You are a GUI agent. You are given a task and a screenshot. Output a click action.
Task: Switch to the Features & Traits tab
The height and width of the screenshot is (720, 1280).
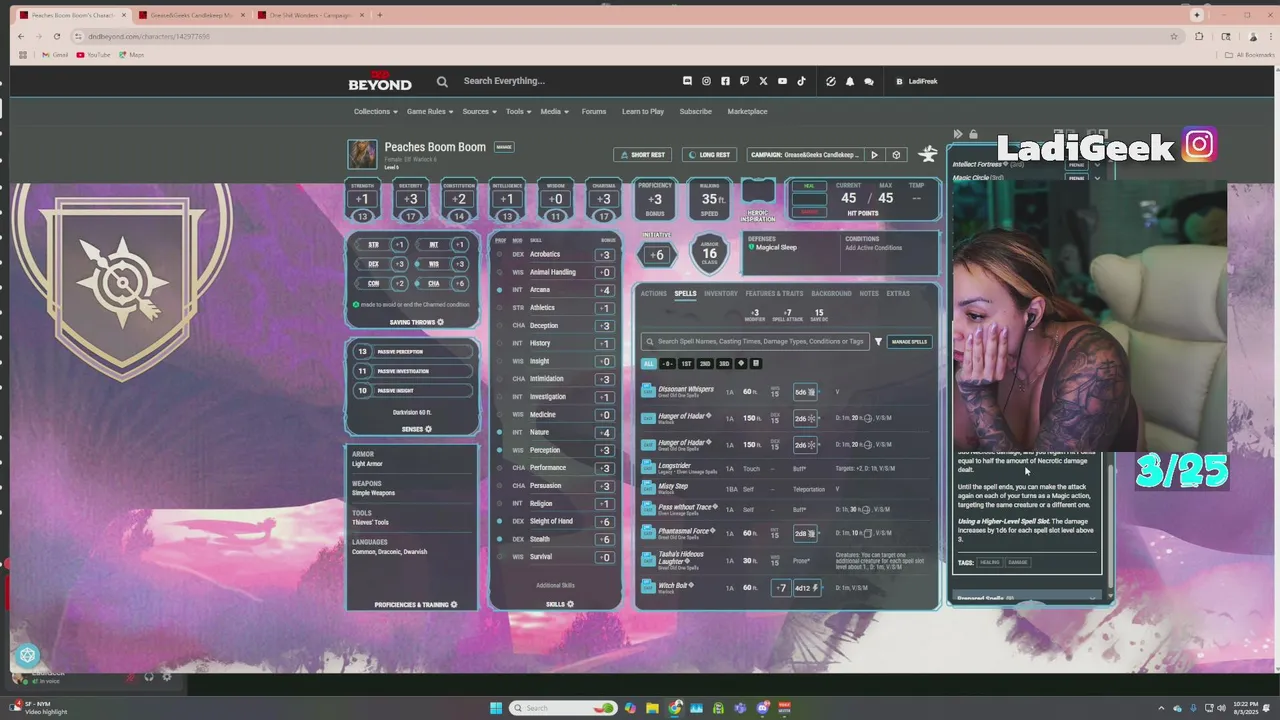pyautogui.click(x=774, y=294)
